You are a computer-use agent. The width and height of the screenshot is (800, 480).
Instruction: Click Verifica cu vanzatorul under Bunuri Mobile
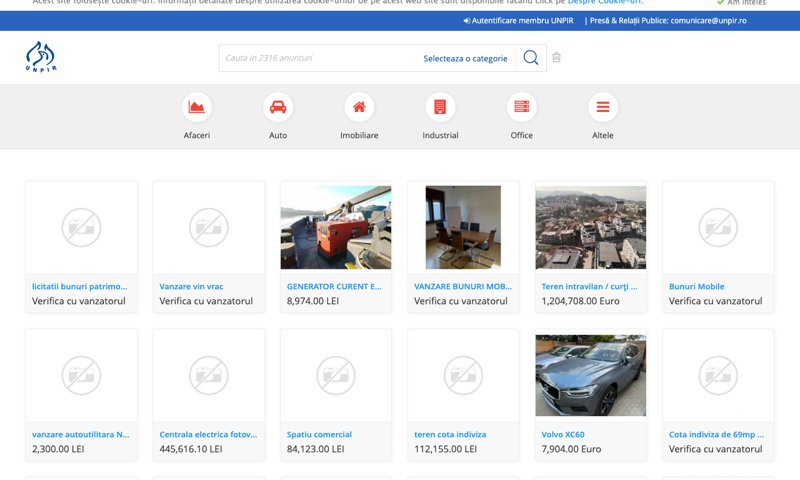pyautogui.click(x=715, y=301)
